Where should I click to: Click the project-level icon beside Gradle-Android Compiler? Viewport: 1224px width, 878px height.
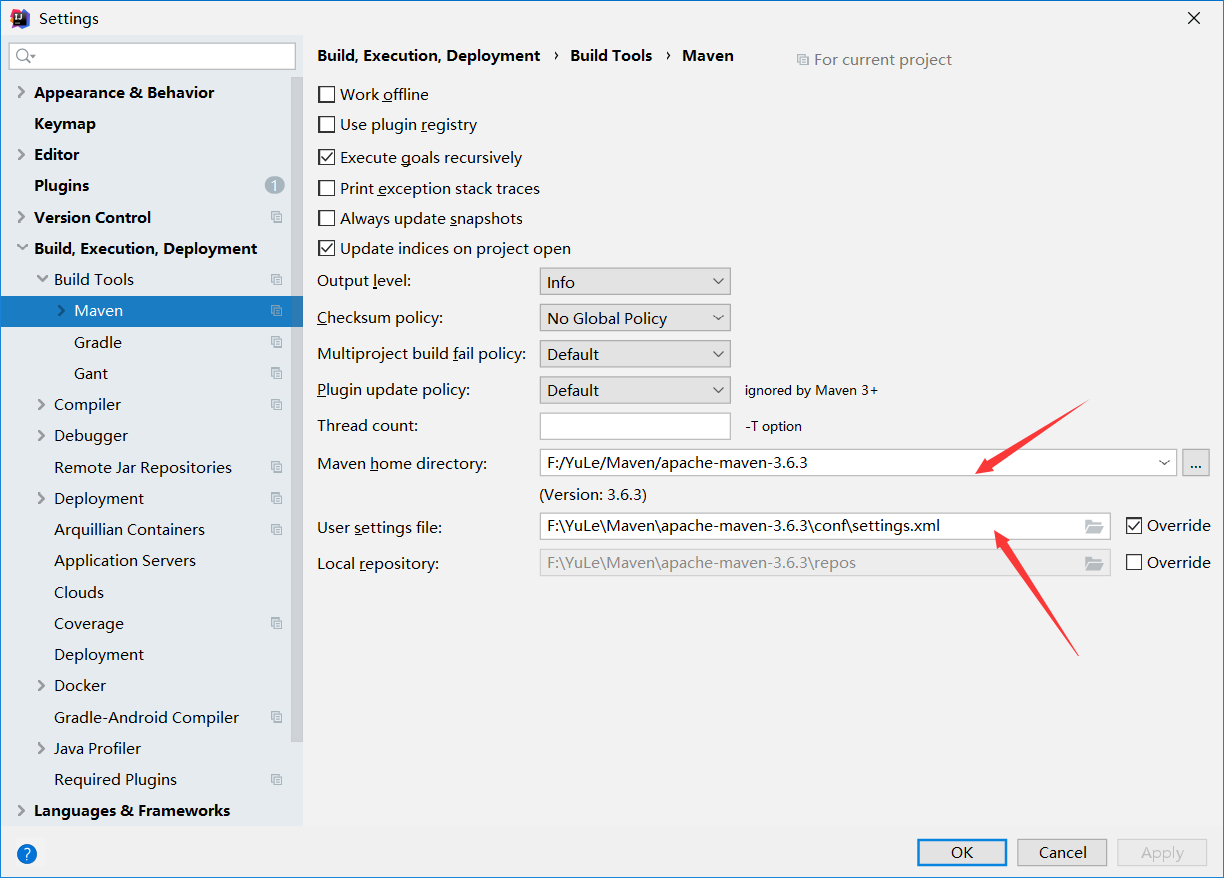tap(276, 717)
